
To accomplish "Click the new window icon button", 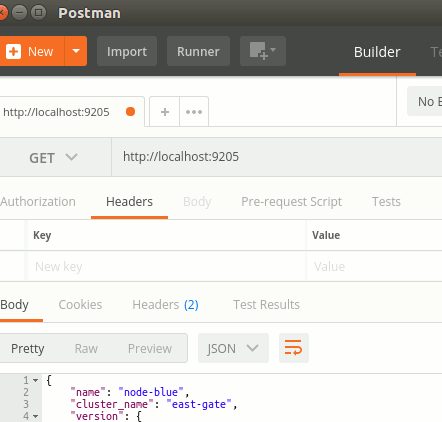I will pyautogui.click(x=263, y=51).
